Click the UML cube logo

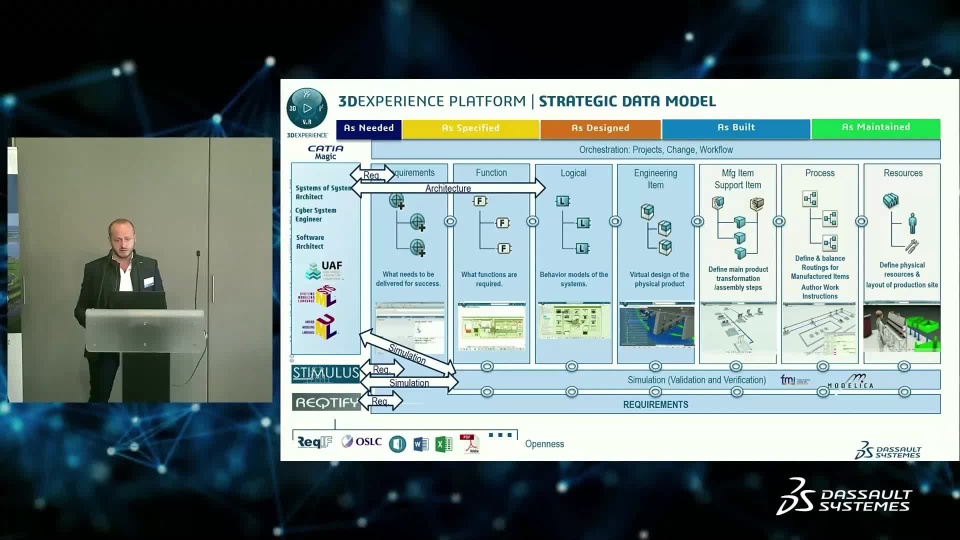point(319,327)
